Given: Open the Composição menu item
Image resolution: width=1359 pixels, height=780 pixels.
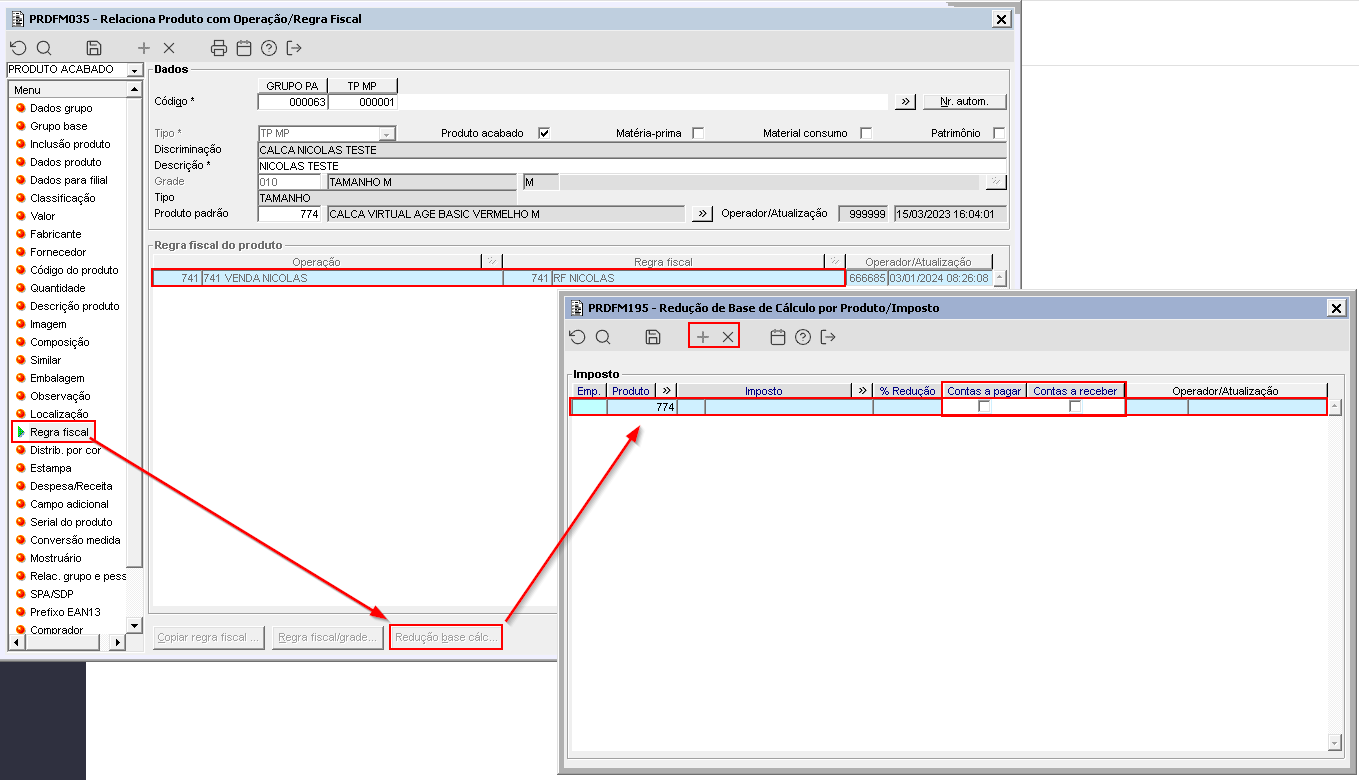Looking at the screenshot, I should (60, 342).
